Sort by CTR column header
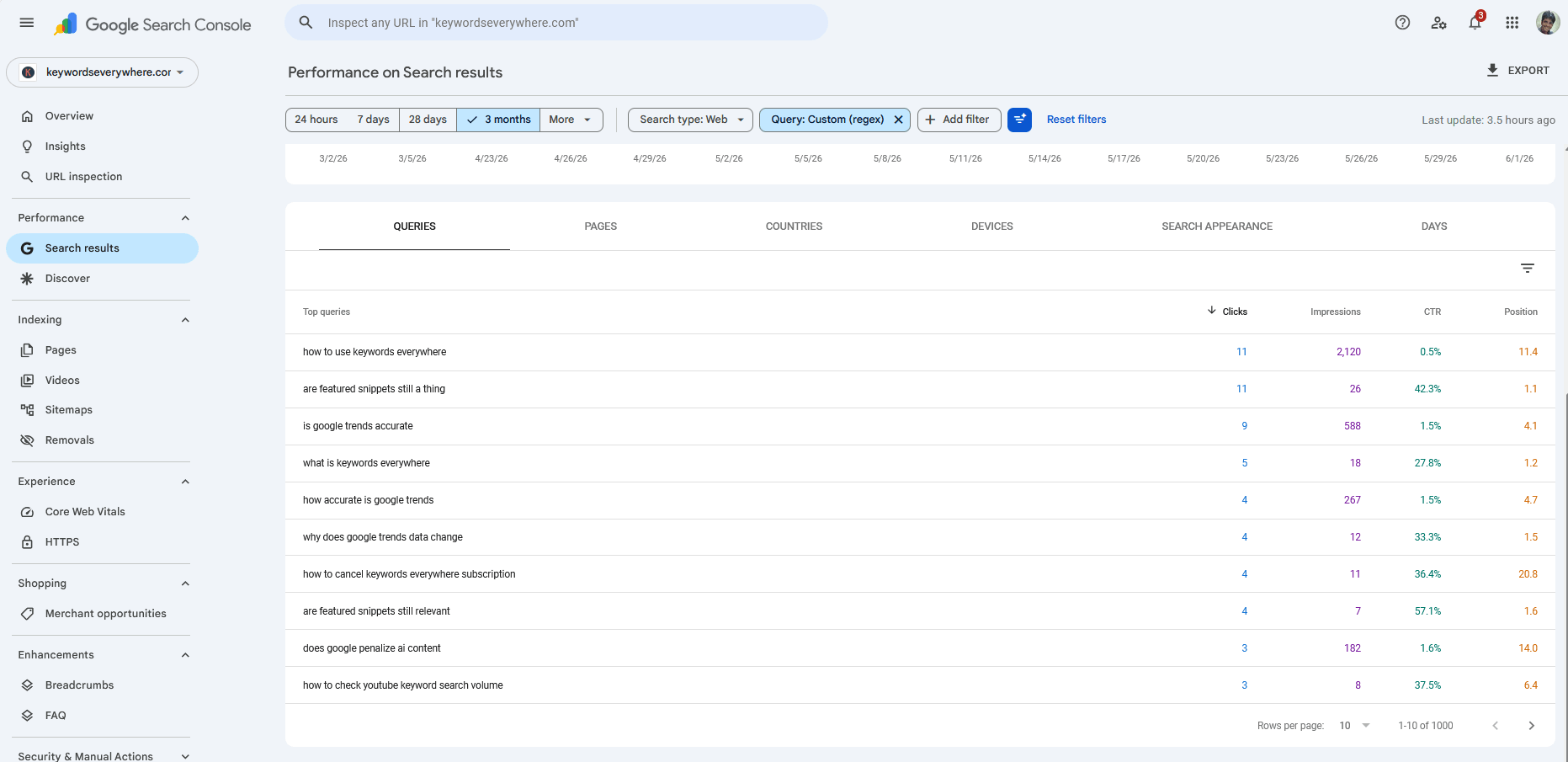 click(x=1432, y=312)
